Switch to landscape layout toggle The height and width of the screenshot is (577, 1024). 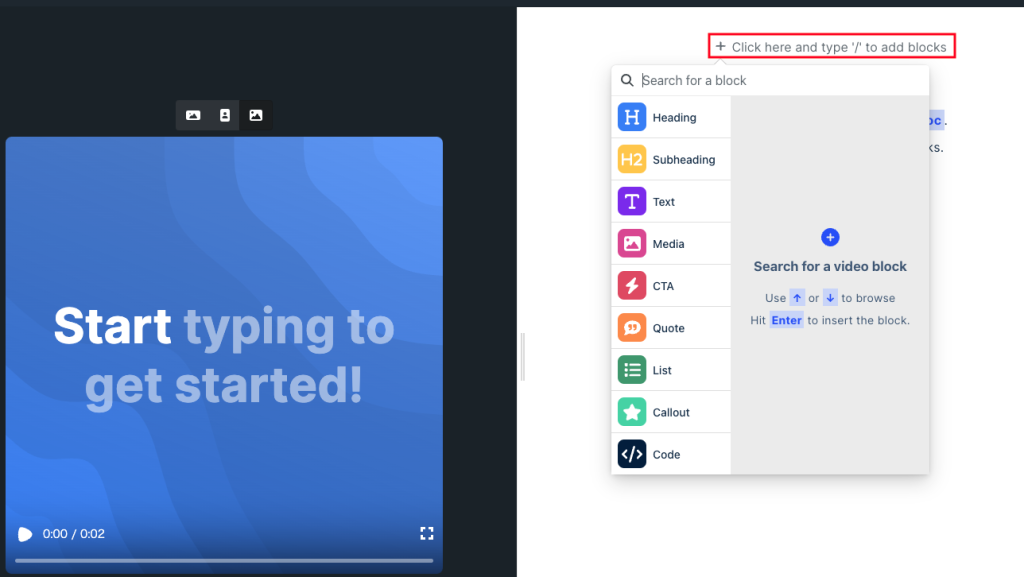tap(193, 116)
